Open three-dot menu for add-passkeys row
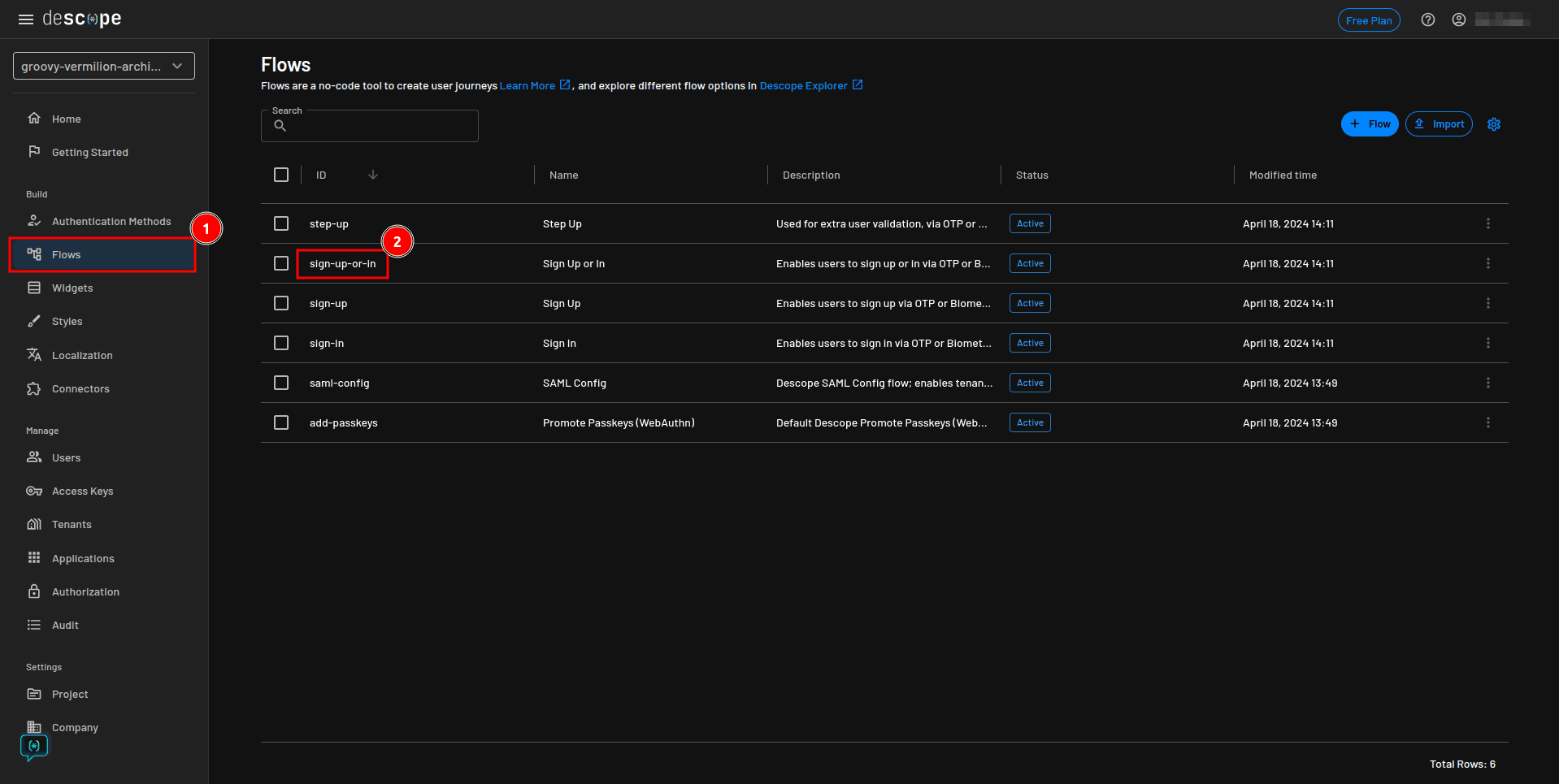Viewport: 1559px width, 784px height. [x=1487, y=422]
